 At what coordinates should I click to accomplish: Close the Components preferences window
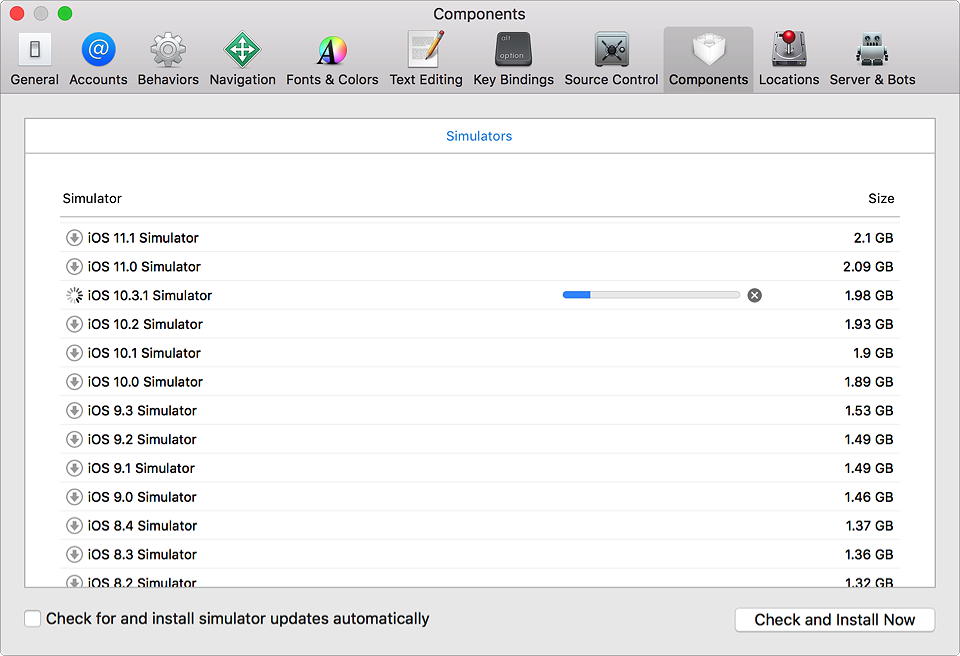[x=17, y=13]
